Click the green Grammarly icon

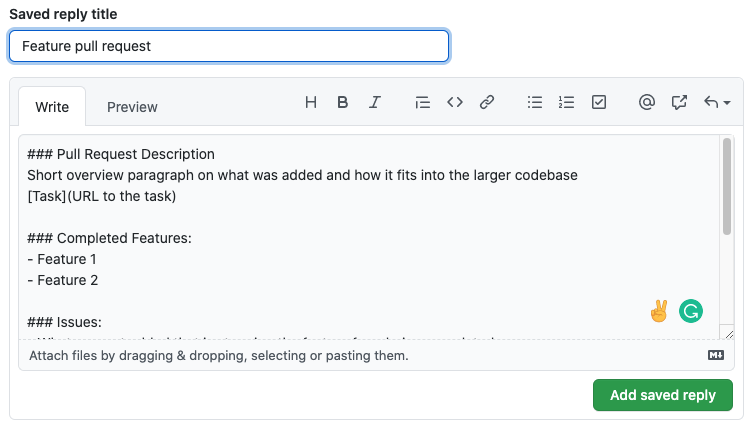pyautogui.click(x=690, y=311)
